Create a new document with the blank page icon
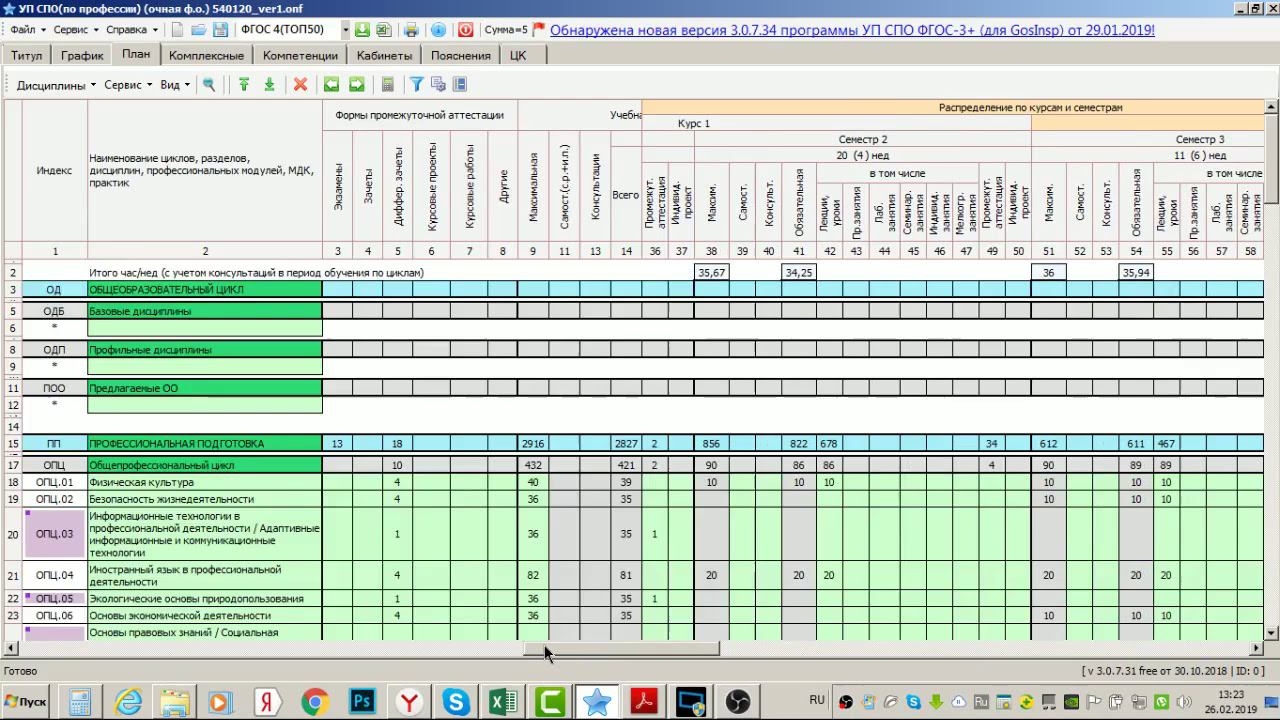 click(177, 30)
